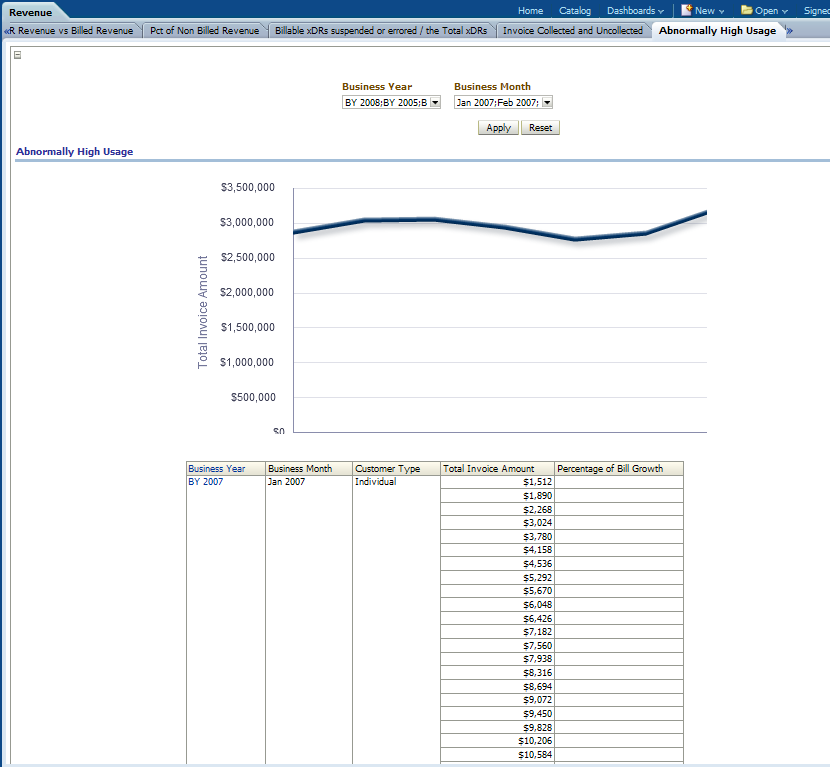Switch to Invoice Collected and Uncollected tab
This screenshot has height=767, width=830.
[x=572, y=31]
